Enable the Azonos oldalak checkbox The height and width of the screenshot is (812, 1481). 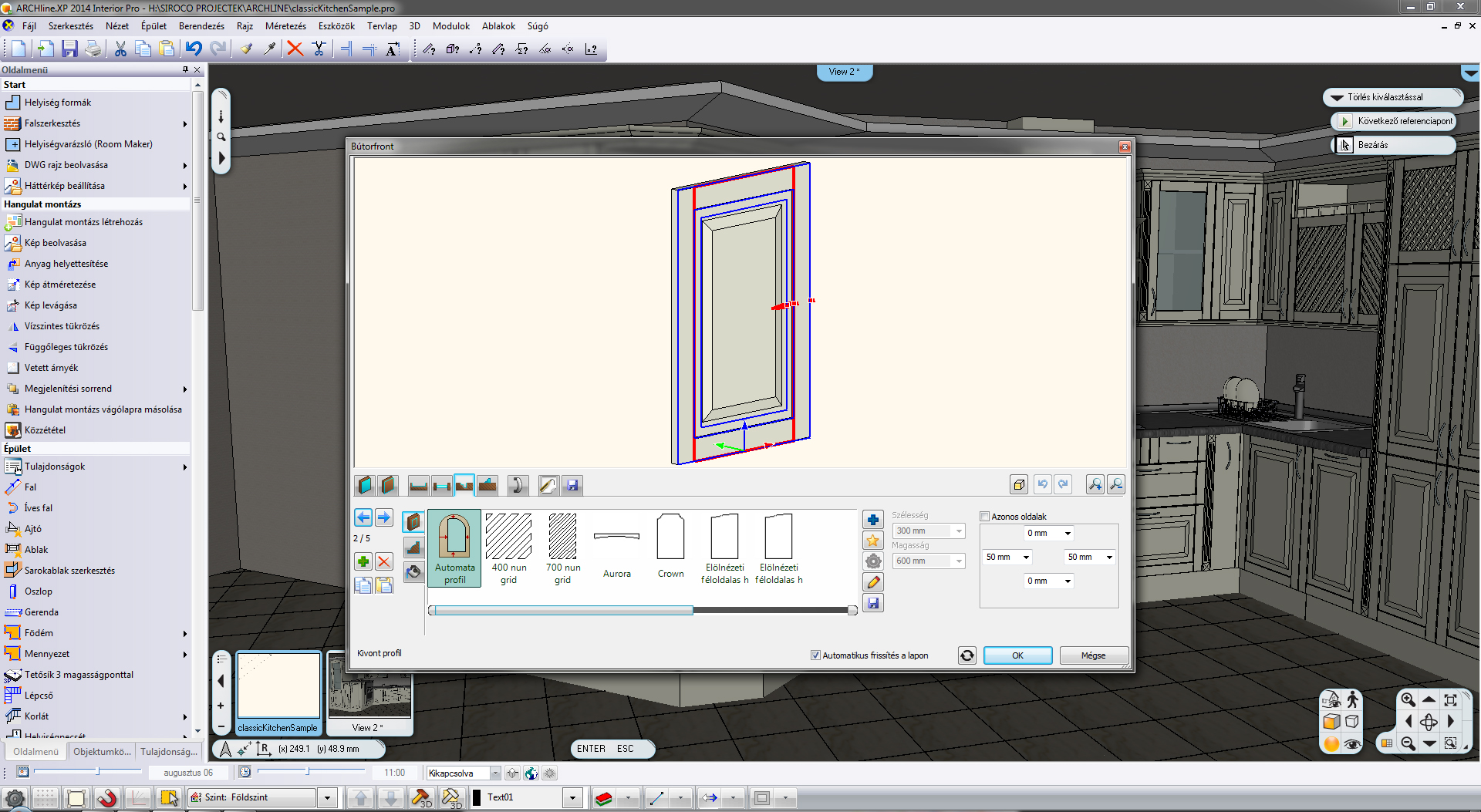pos(985,517)
